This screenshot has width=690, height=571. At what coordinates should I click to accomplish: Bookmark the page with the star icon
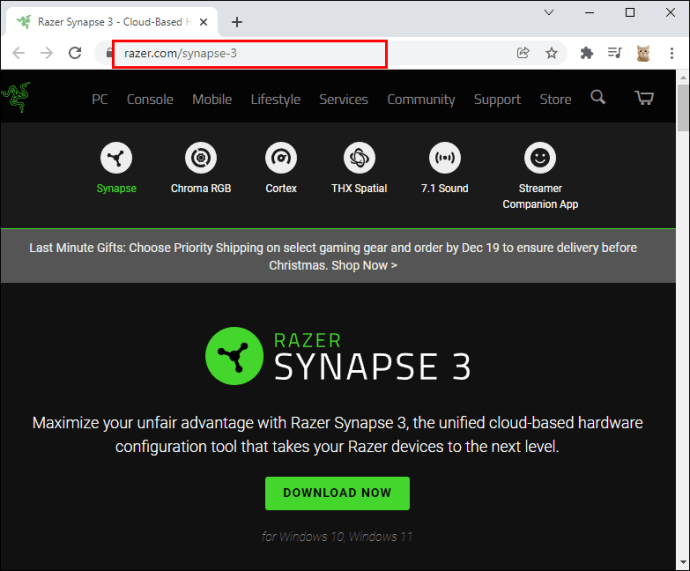551,53
